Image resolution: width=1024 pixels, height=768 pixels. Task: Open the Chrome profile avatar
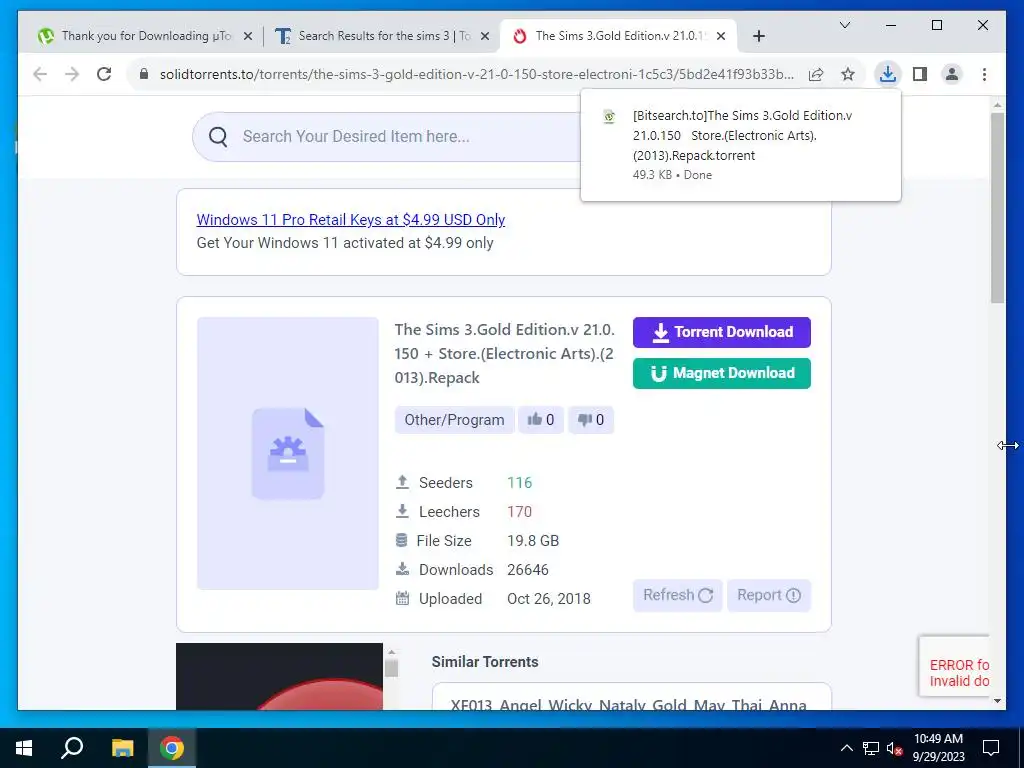(952, 74)
